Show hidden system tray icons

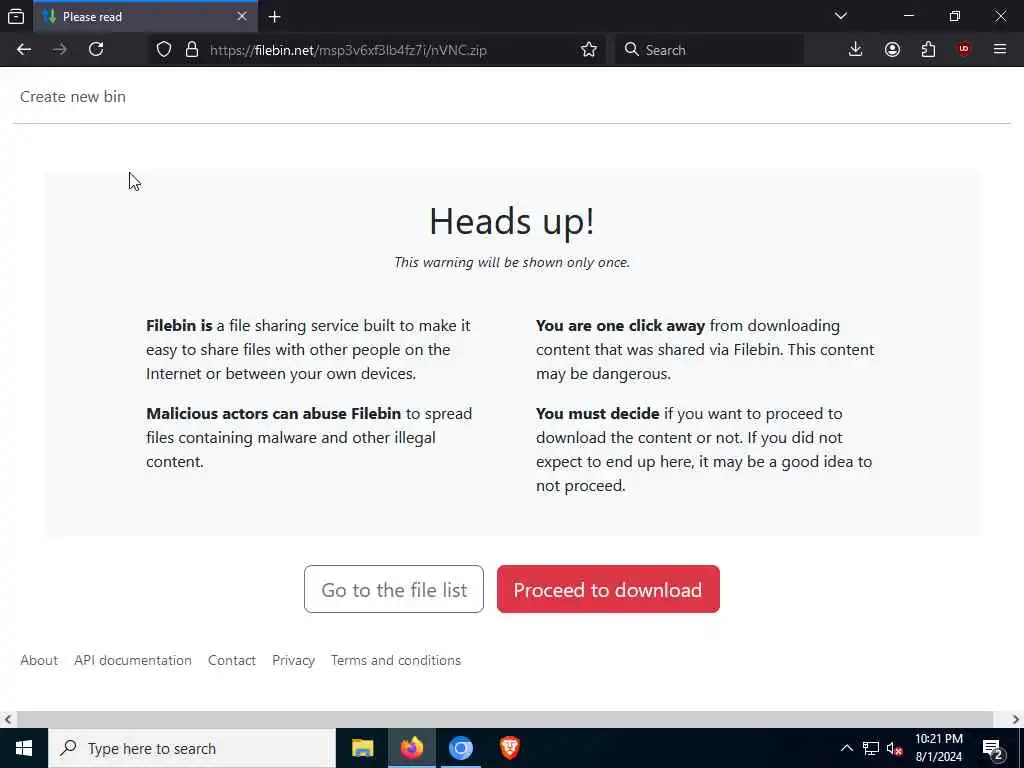click(x=846, y=748)
